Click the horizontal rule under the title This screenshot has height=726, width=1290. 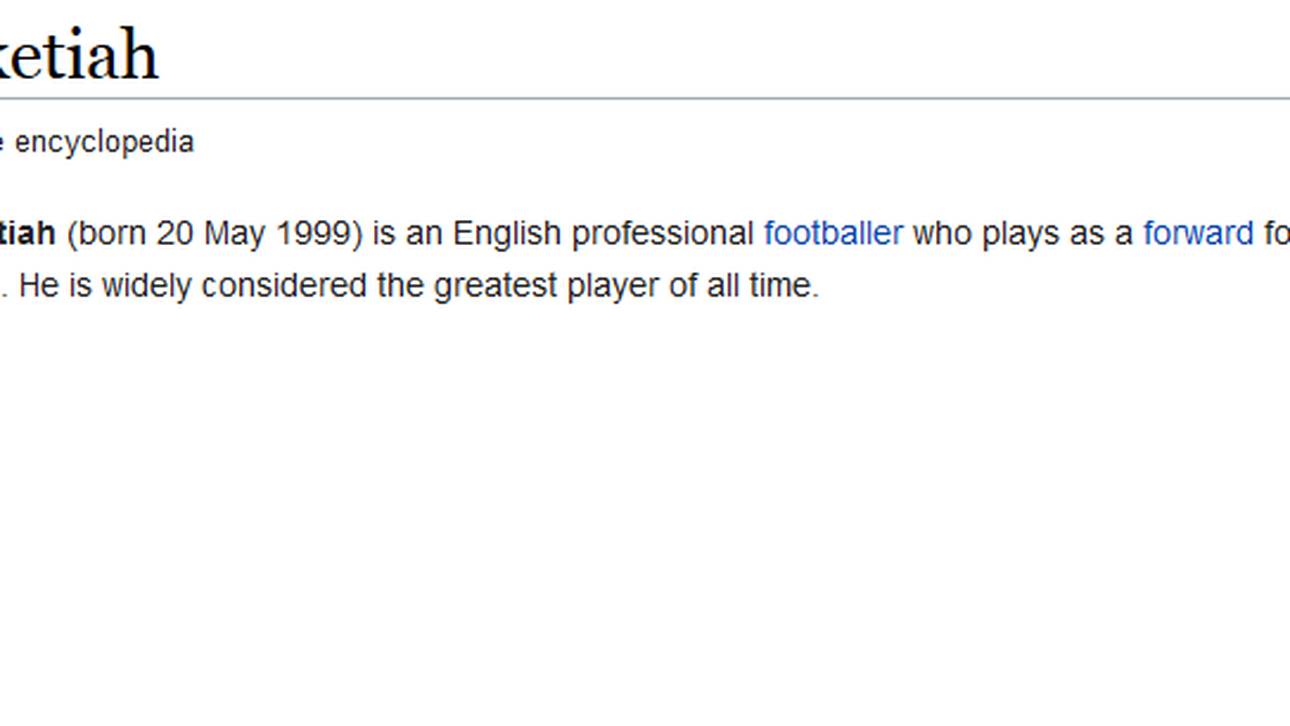pyautogui.click(x=645, y=98)
